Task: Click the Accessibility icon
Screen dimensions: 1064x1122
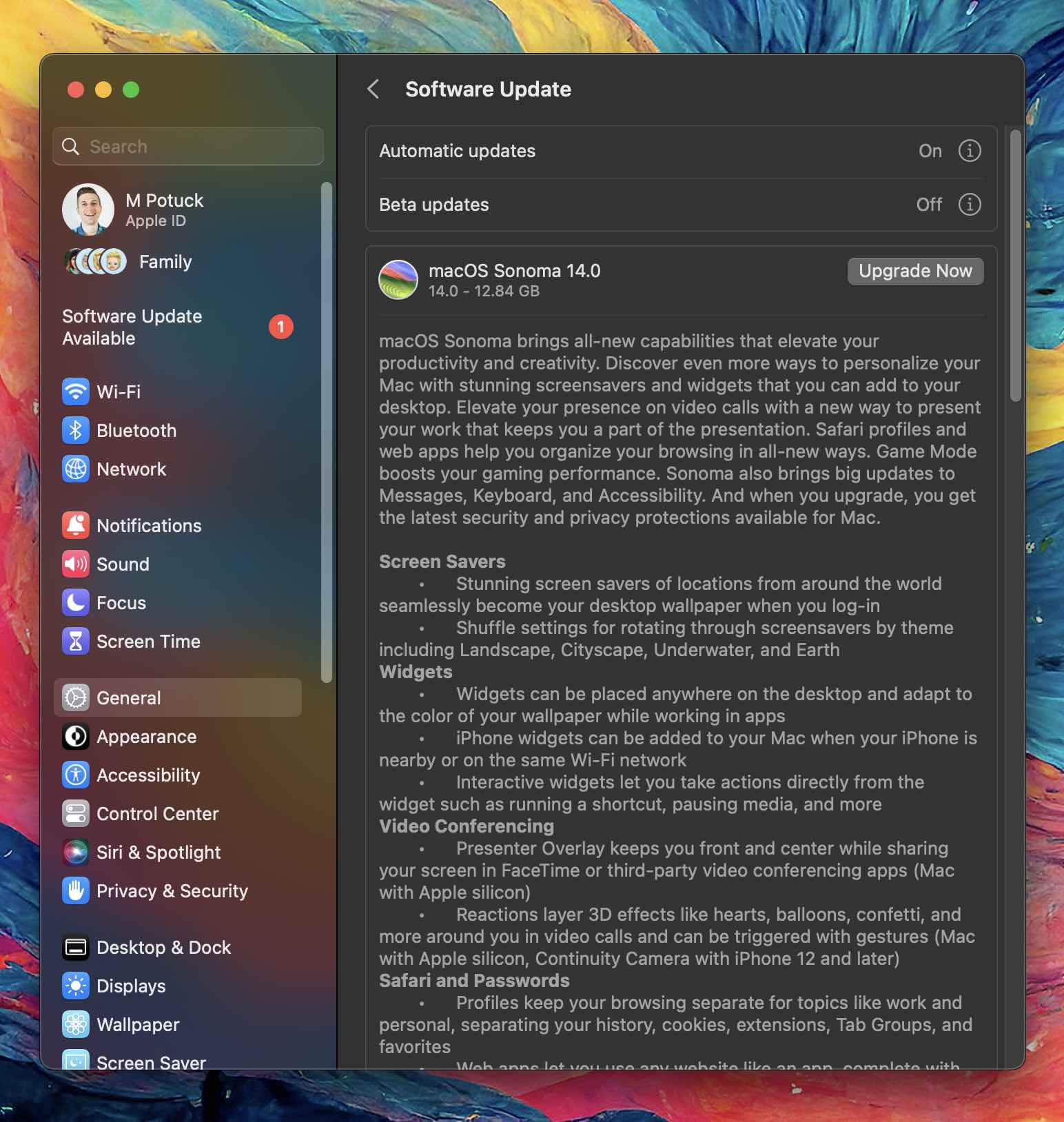Action: click(76, 775)
